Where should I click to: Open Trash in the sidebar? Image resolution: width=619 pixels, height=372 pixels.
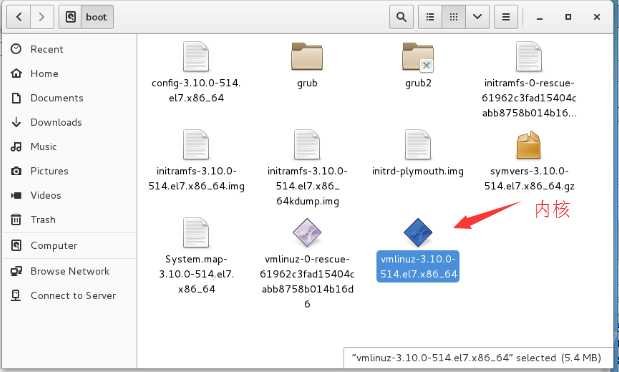69,220
